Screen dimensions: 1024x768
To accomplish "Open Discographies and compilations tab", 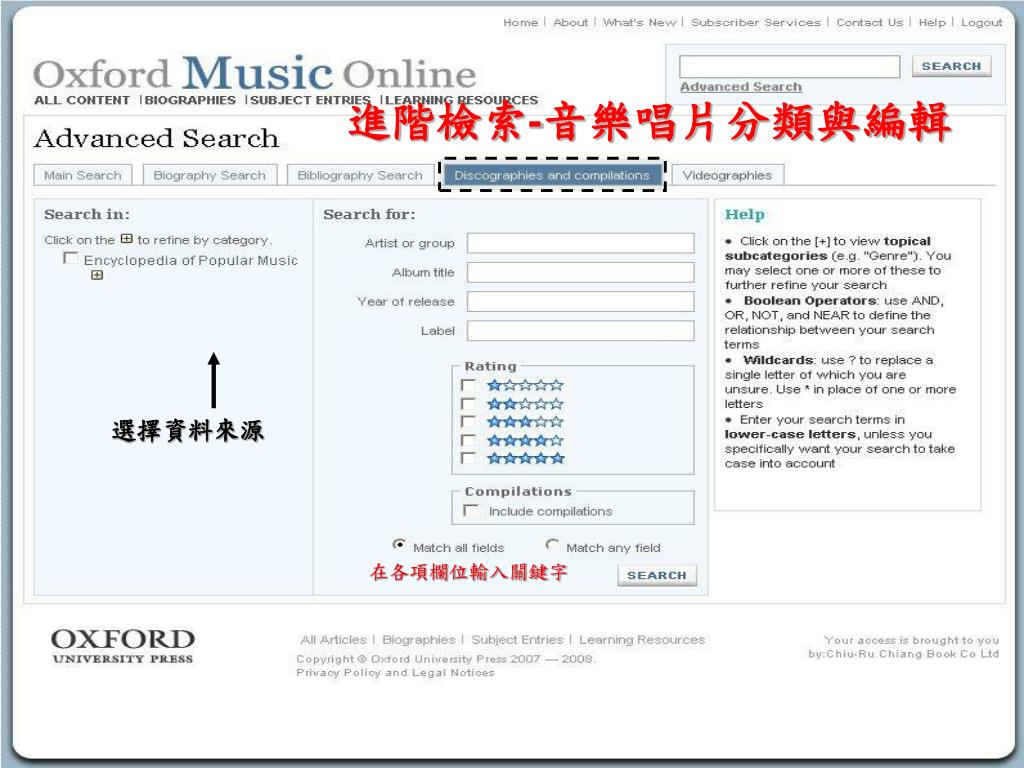I will pyautogui.click(x=552, y=175).
